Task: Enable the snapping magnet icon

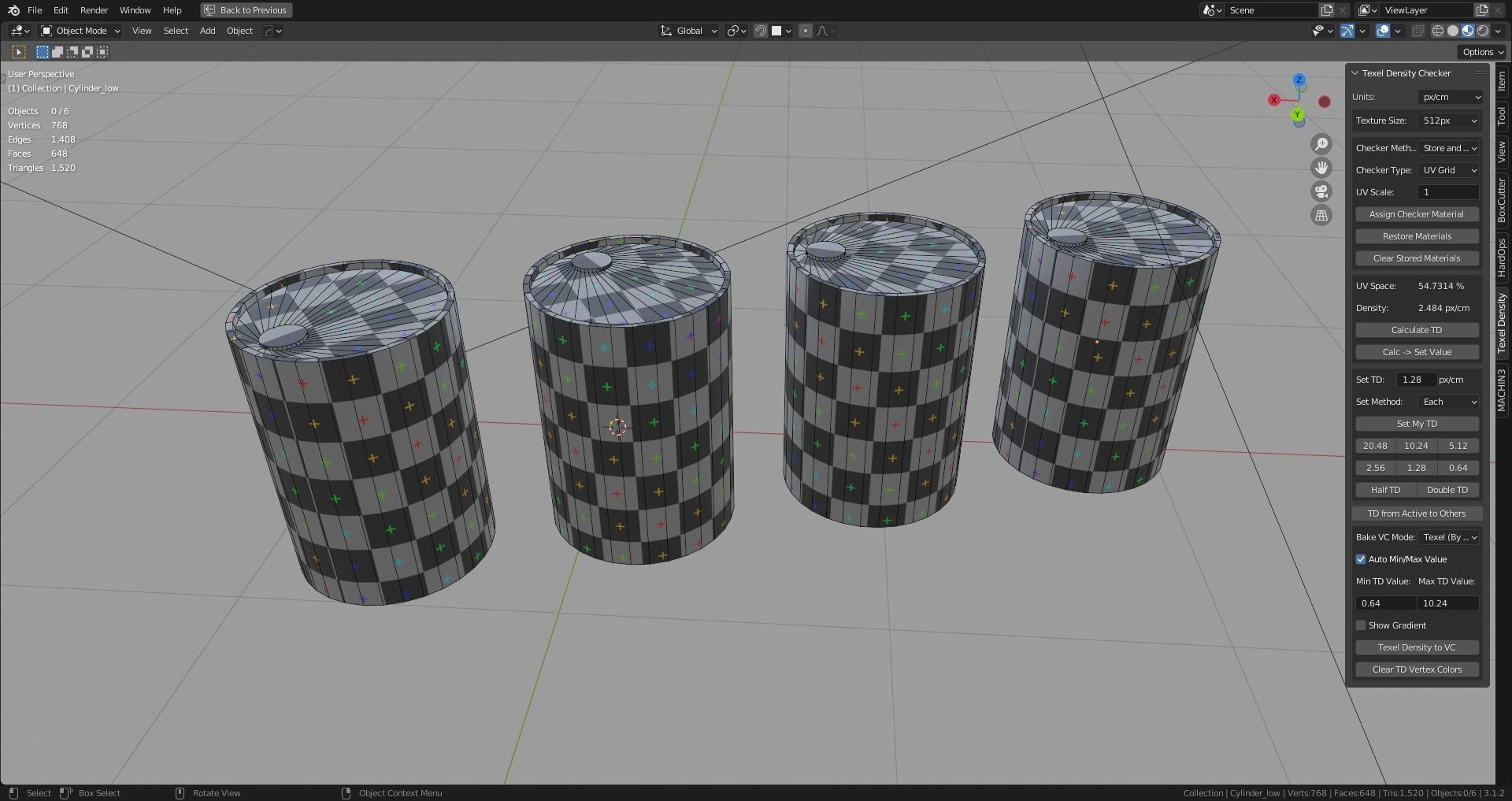Action: [x=760, y=31]
